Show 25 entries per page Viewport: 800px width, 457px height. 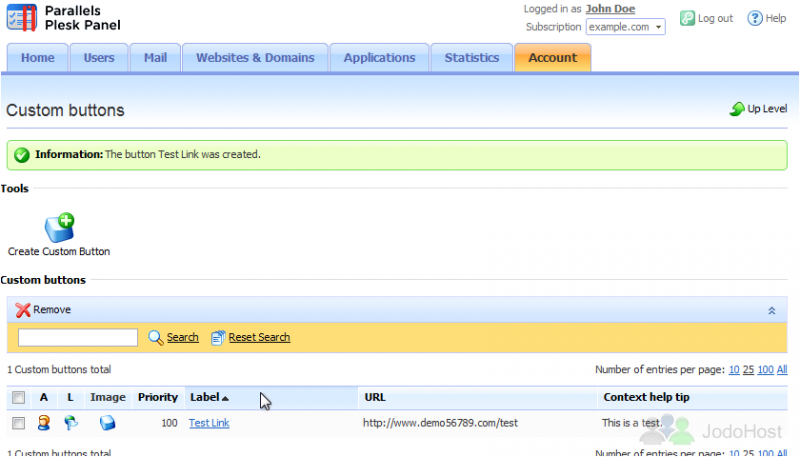pos(748,370)
